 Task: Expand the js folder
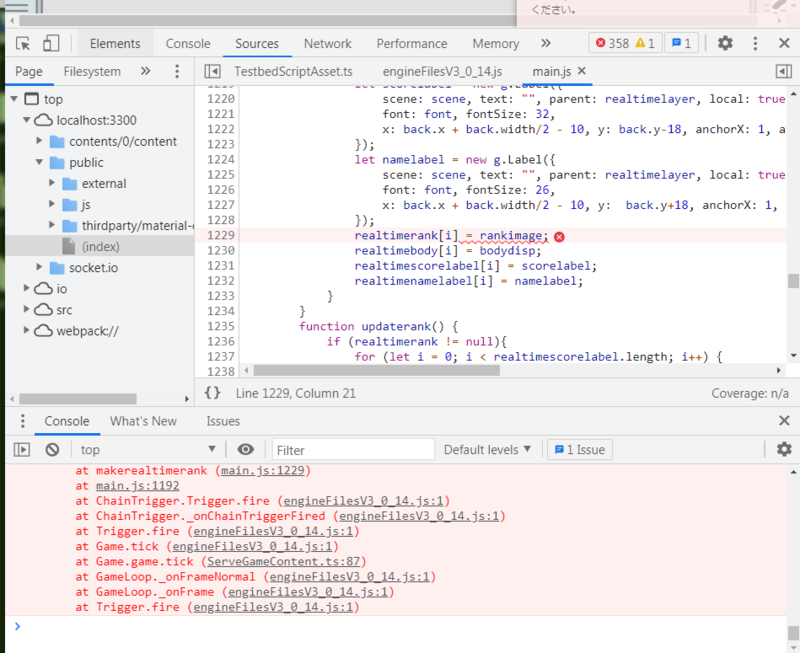coord(52,204)
